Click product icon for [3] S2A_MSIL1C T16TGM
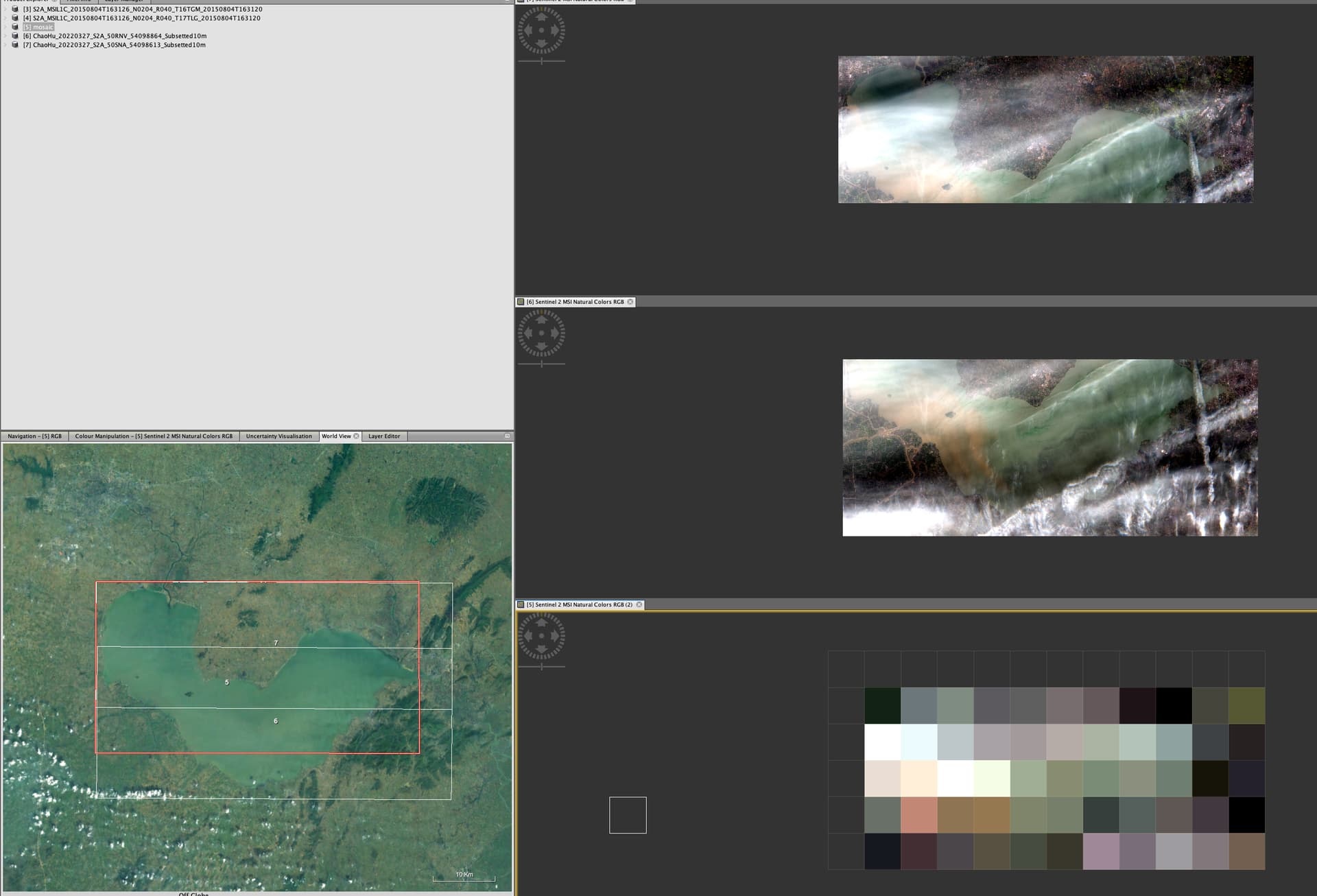Image resolution: width=1317 pixels, height=896 pixels. [15, 9]
